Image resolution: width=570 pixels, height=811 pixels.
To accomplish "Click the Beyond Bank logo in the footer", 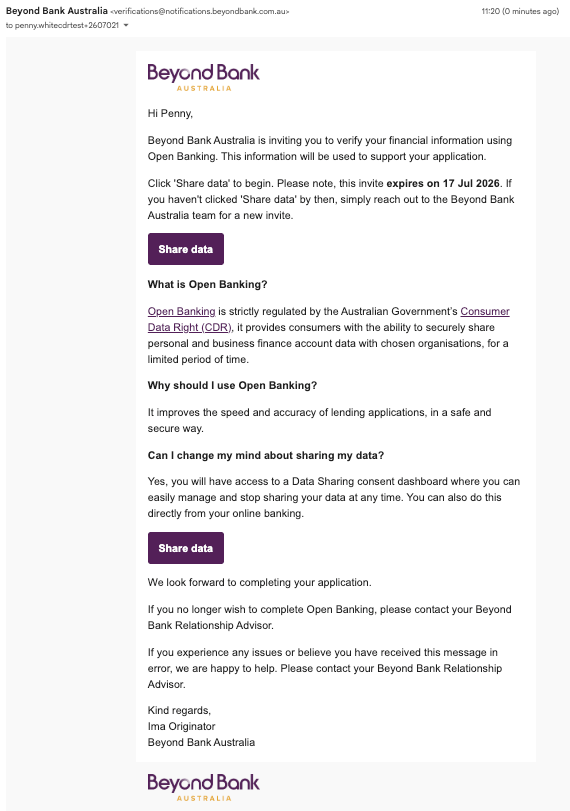I will (203, 787).
